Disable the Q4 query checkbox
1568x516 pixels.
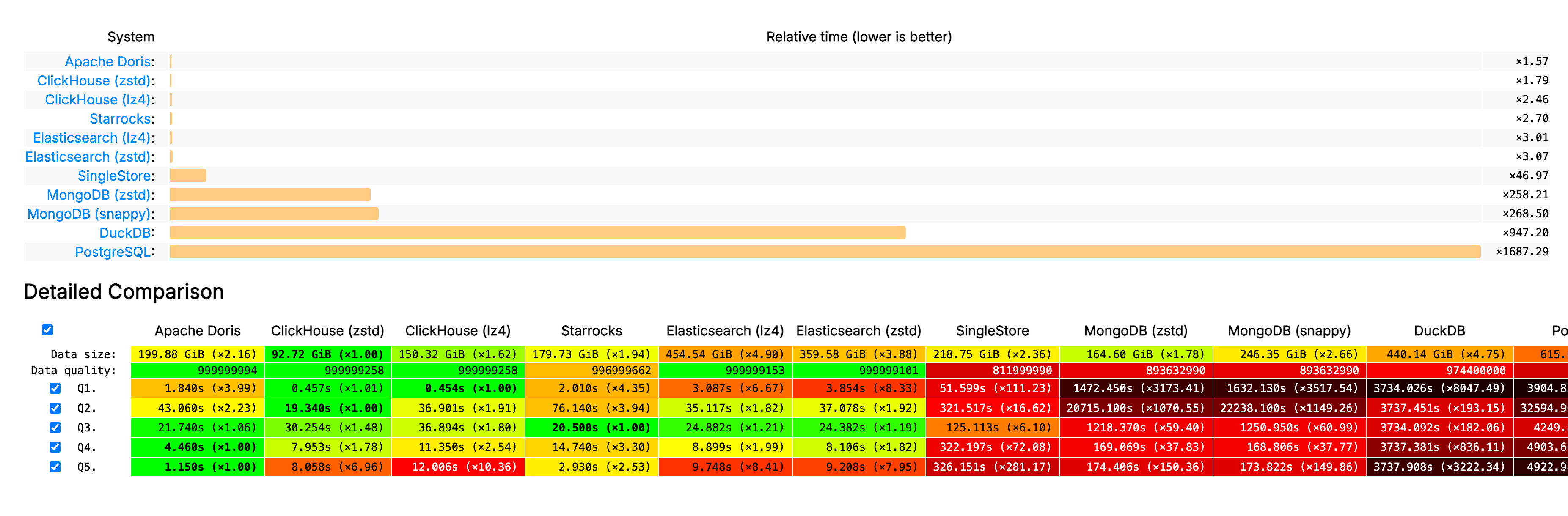(55, 447)
